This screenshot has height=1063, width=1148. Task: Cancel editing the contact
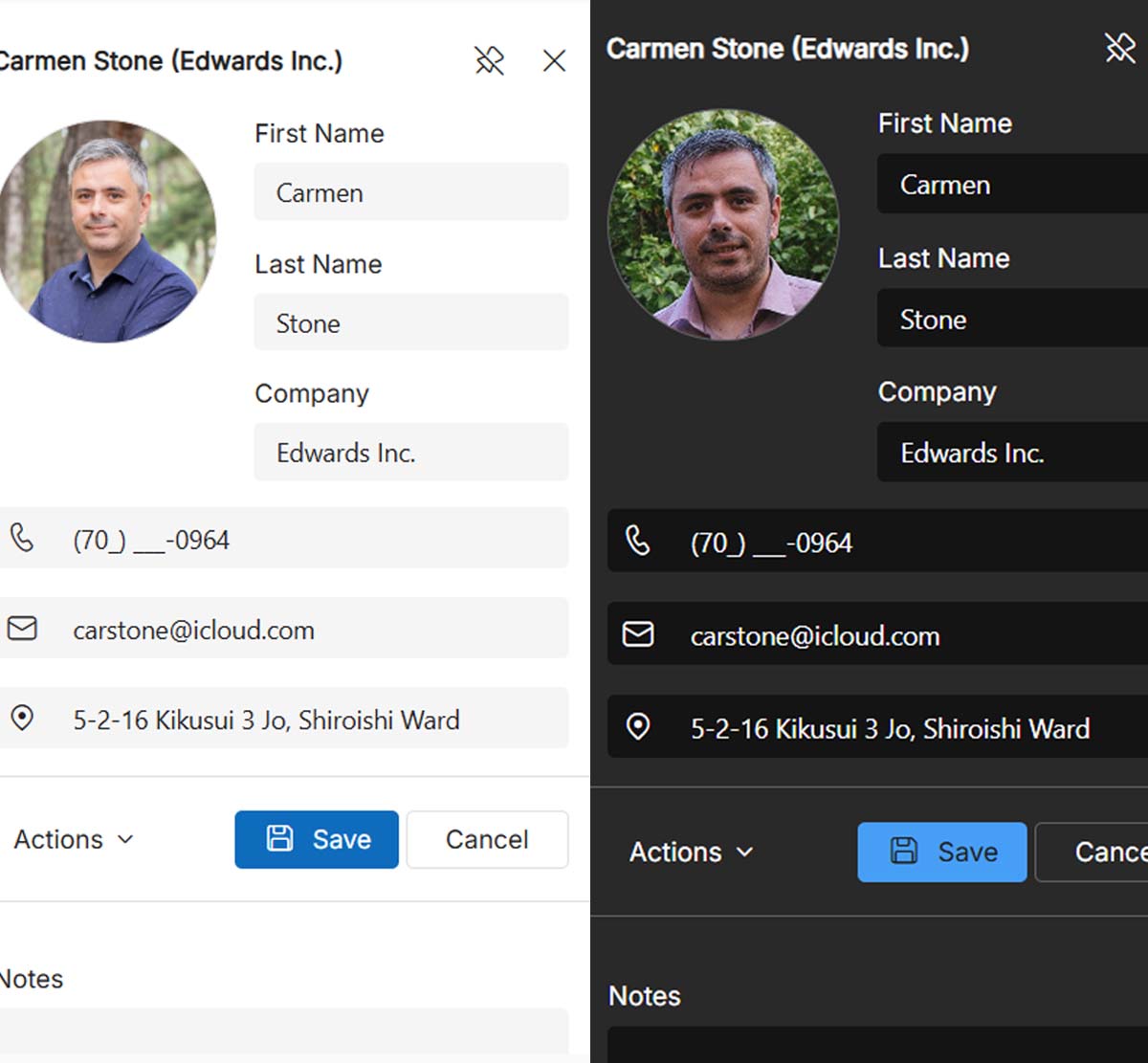click(x=487, y=839)
